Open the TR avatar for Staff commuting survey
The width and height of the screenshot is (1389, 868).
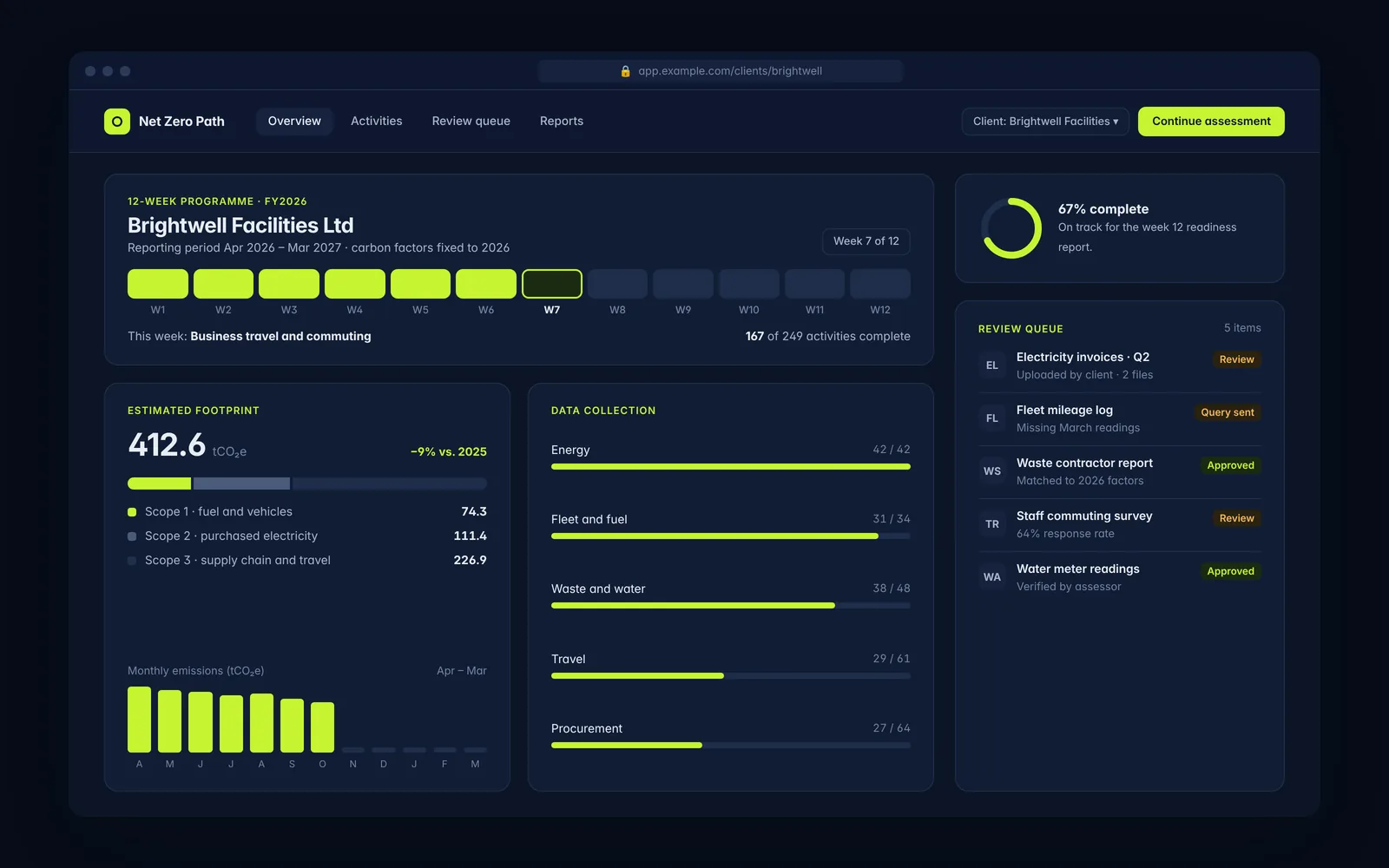pyautogui.click(x=992, y=524)
